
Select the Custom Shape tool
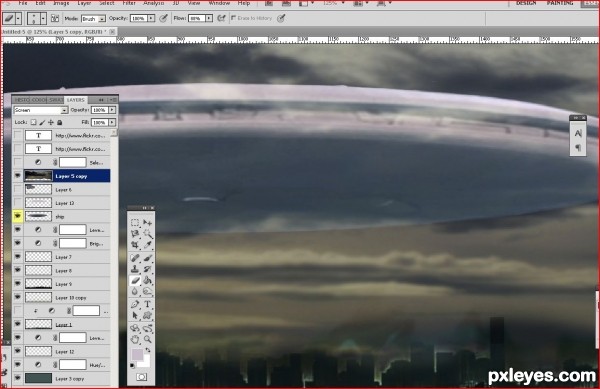[x=147, y=316]
